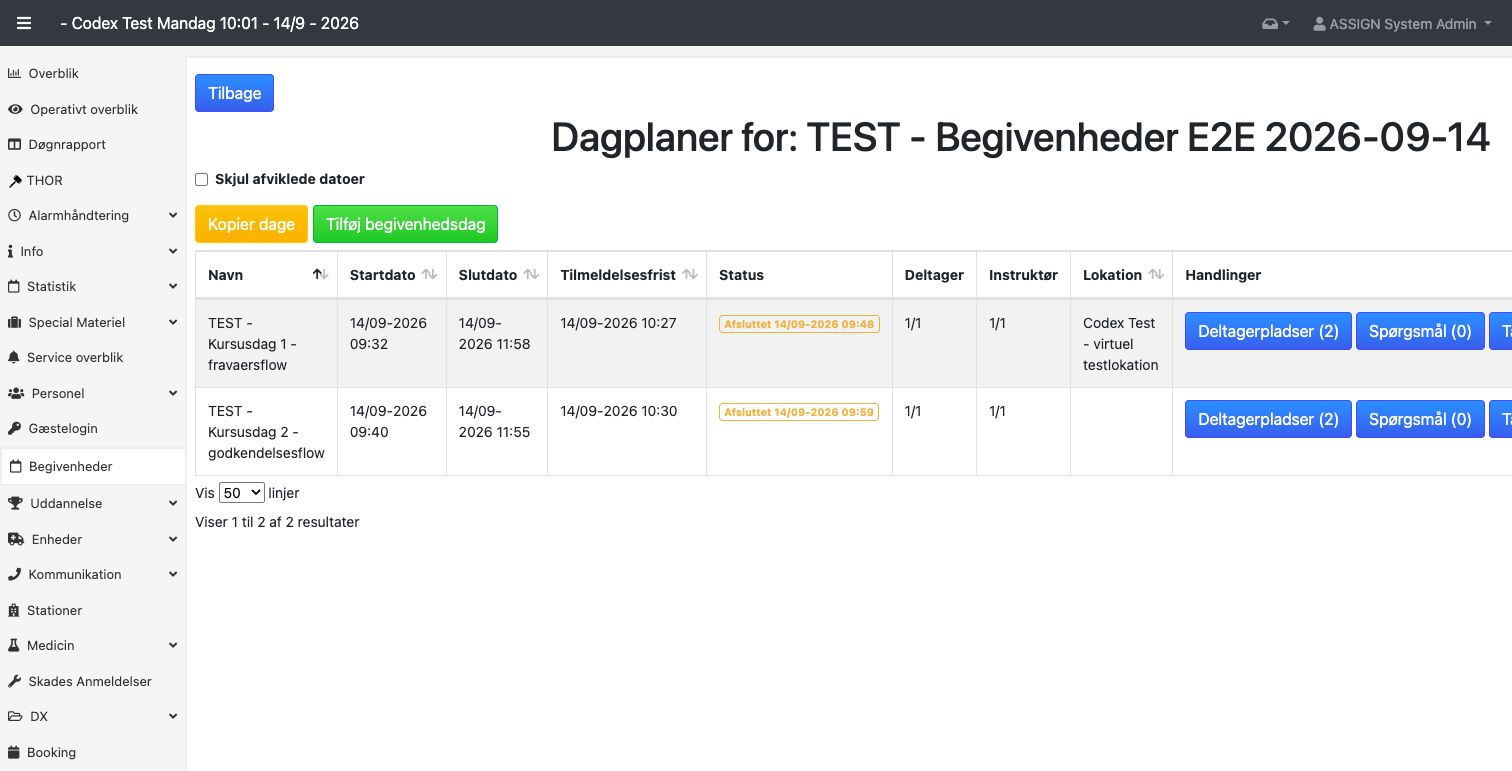This screenshot has width=1512, height=771.
Task: Expand the Personel sidebar section
Action: coord(92,393)
